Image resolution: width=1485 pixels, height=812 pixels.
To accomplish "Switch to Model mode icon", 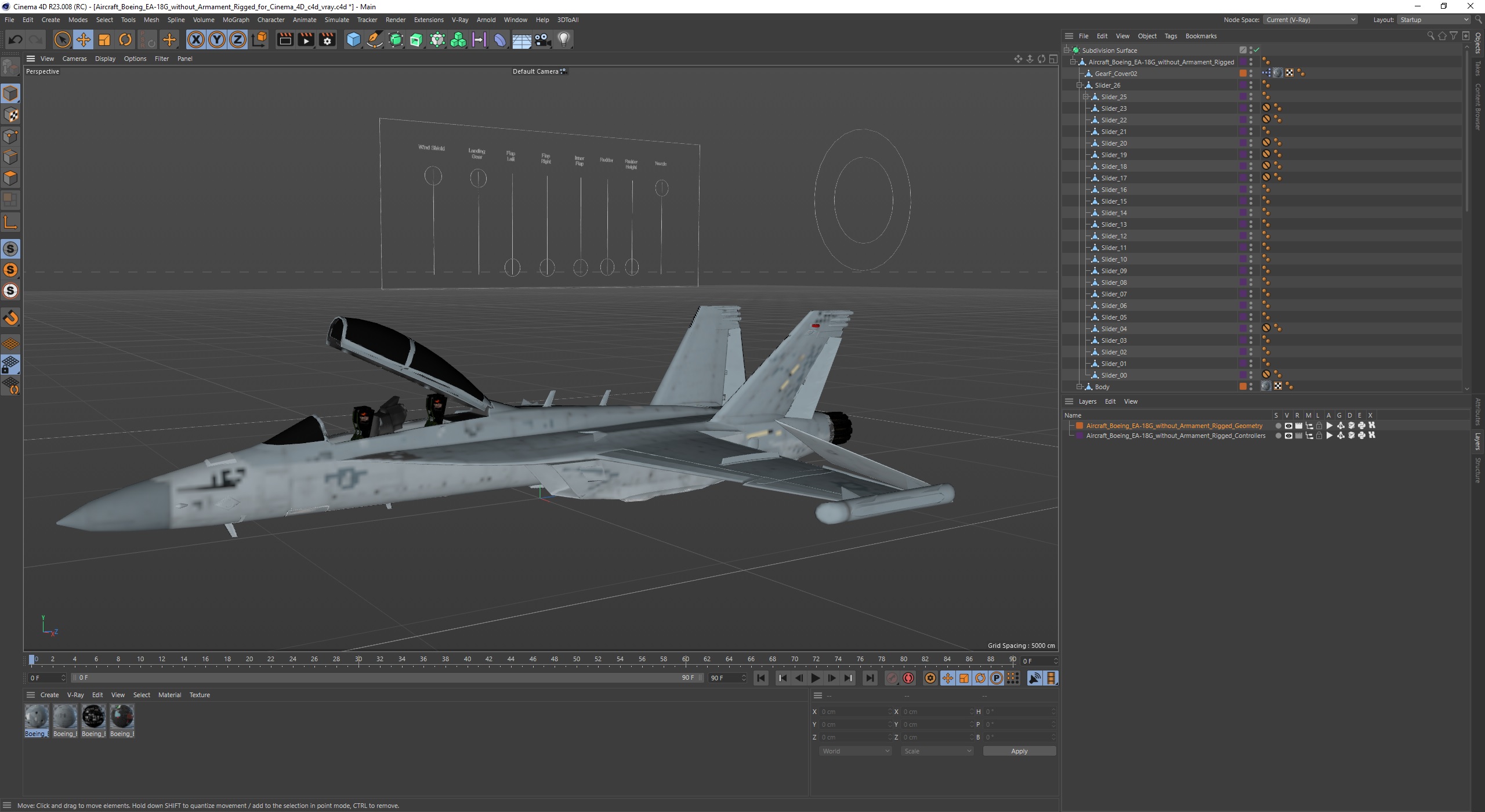I will pos(10,93).
